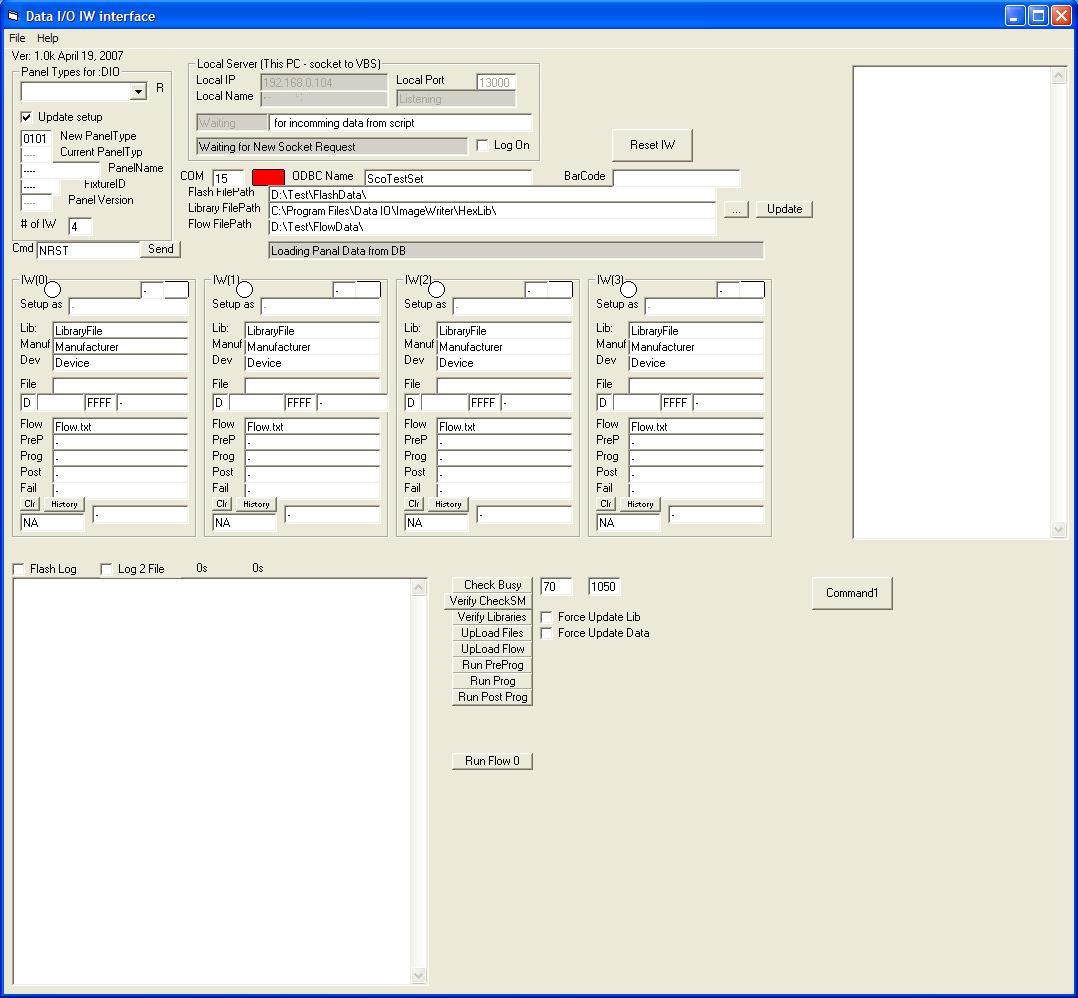Toggle the Log On checkbox

(483, 146)
